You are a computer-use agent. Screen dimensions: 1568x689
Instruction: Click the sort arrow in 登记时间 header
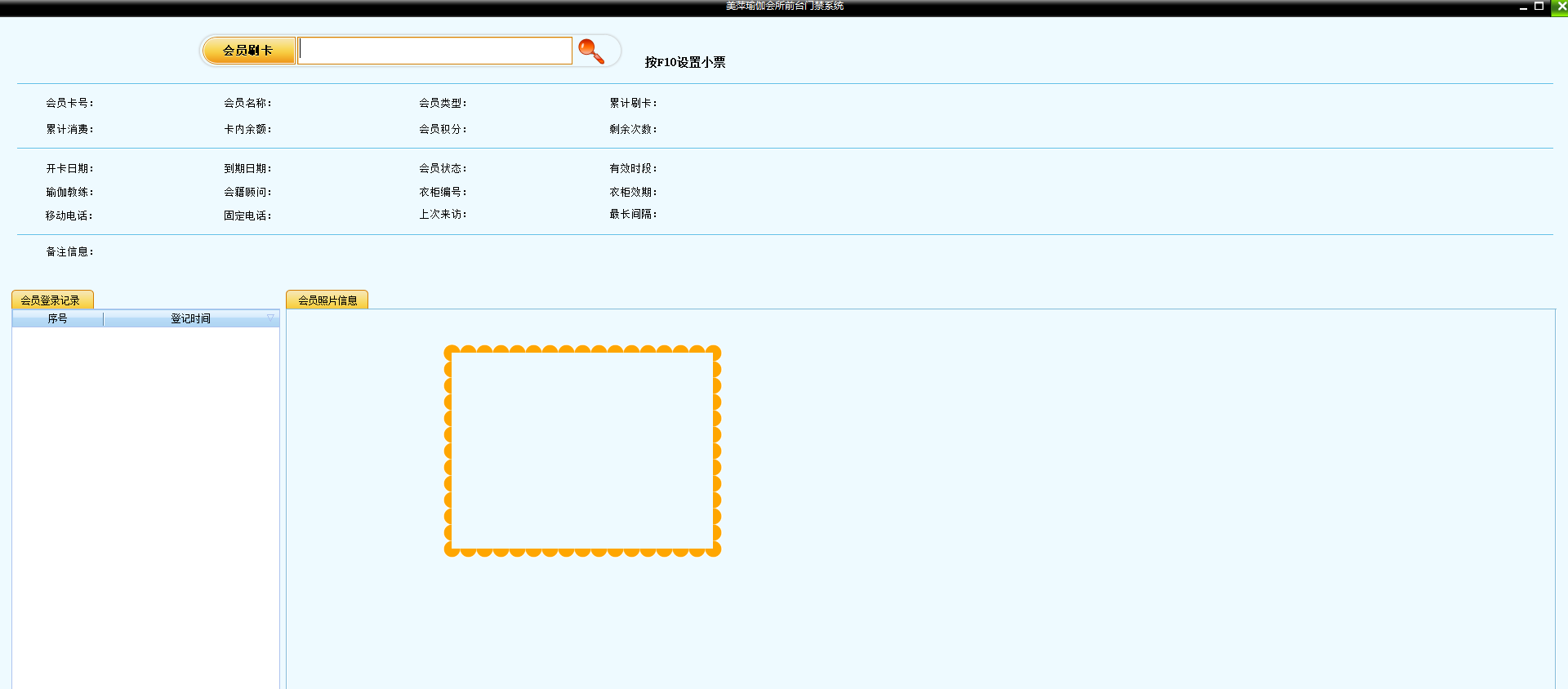pyautogui.click(x=270, y=318)
